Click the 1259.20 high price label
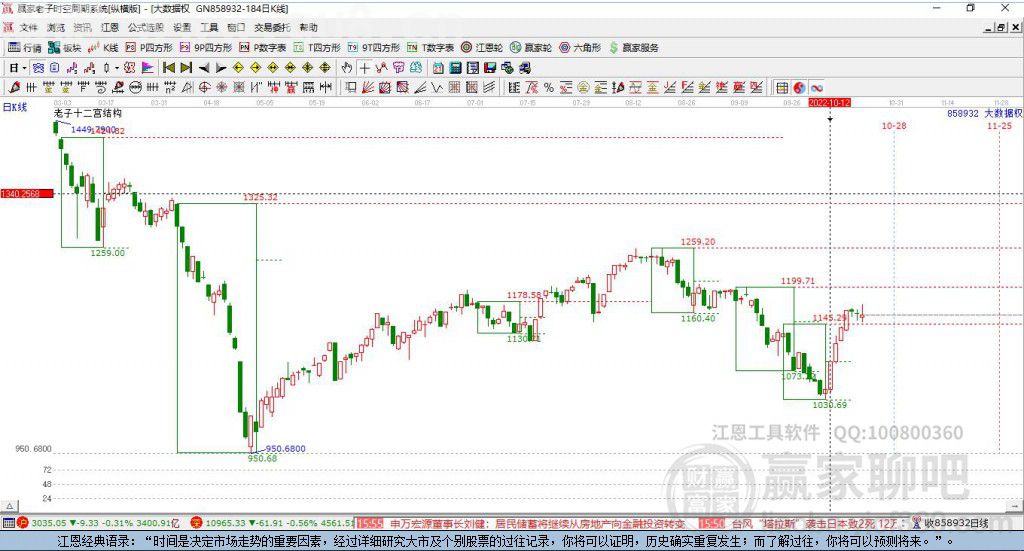The image size is (1024, 551). click(x=697, y=242)
